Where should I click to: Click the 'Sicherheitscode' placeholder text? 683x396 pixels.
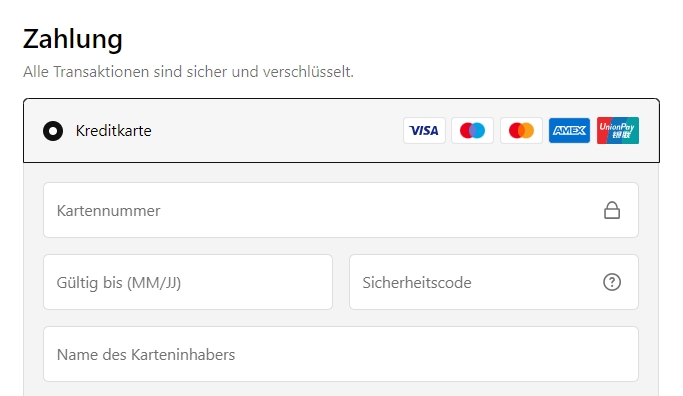coord(417,282)
